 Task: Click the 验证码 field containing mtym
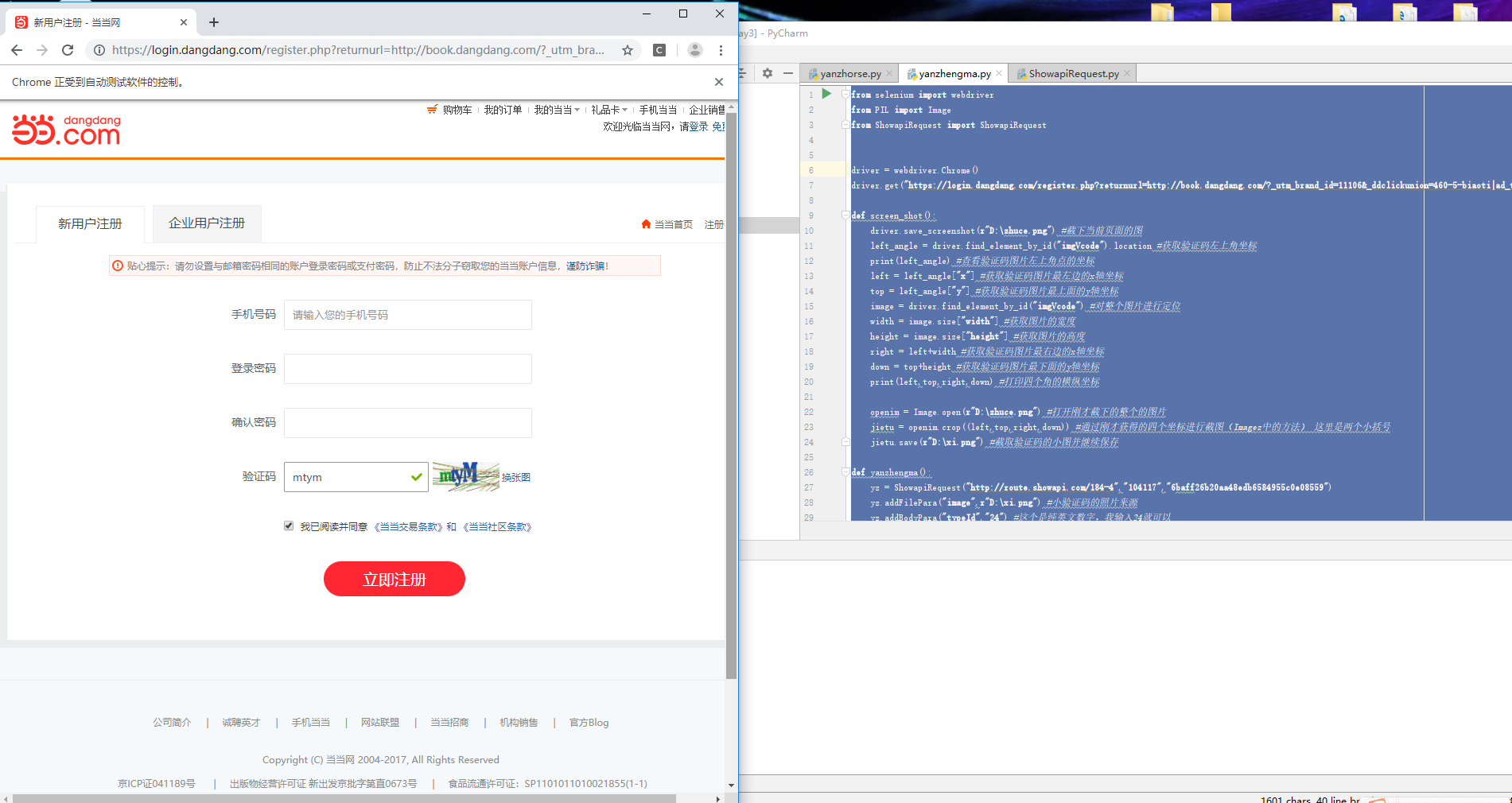click(x=356, y=477)
